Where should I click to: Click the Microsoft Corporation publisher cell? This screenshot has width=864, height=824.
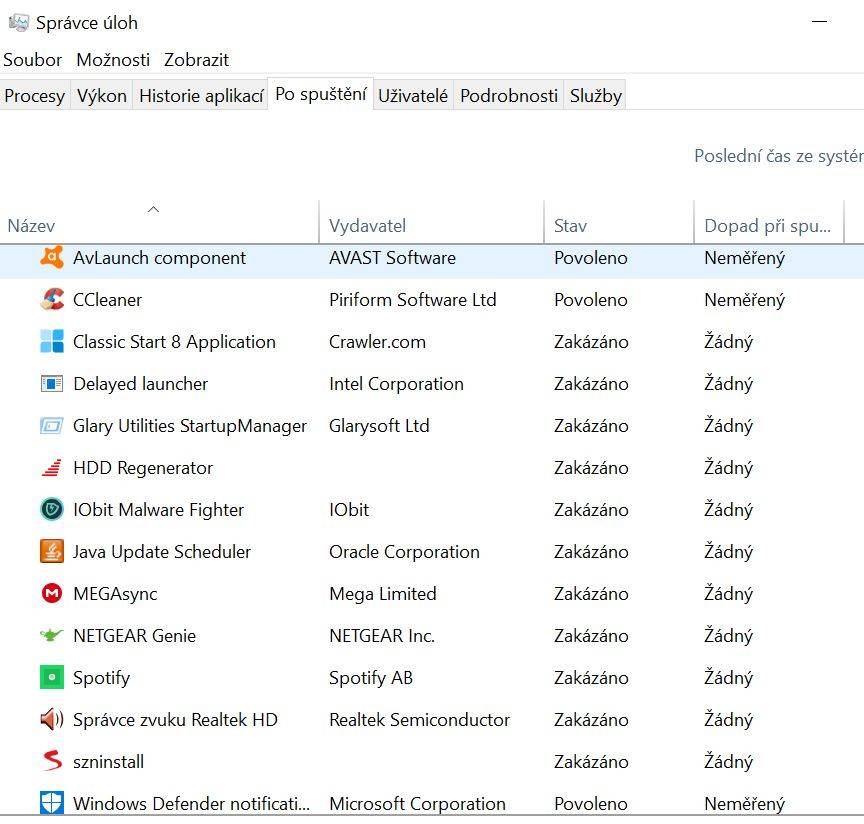coord(417,804)
